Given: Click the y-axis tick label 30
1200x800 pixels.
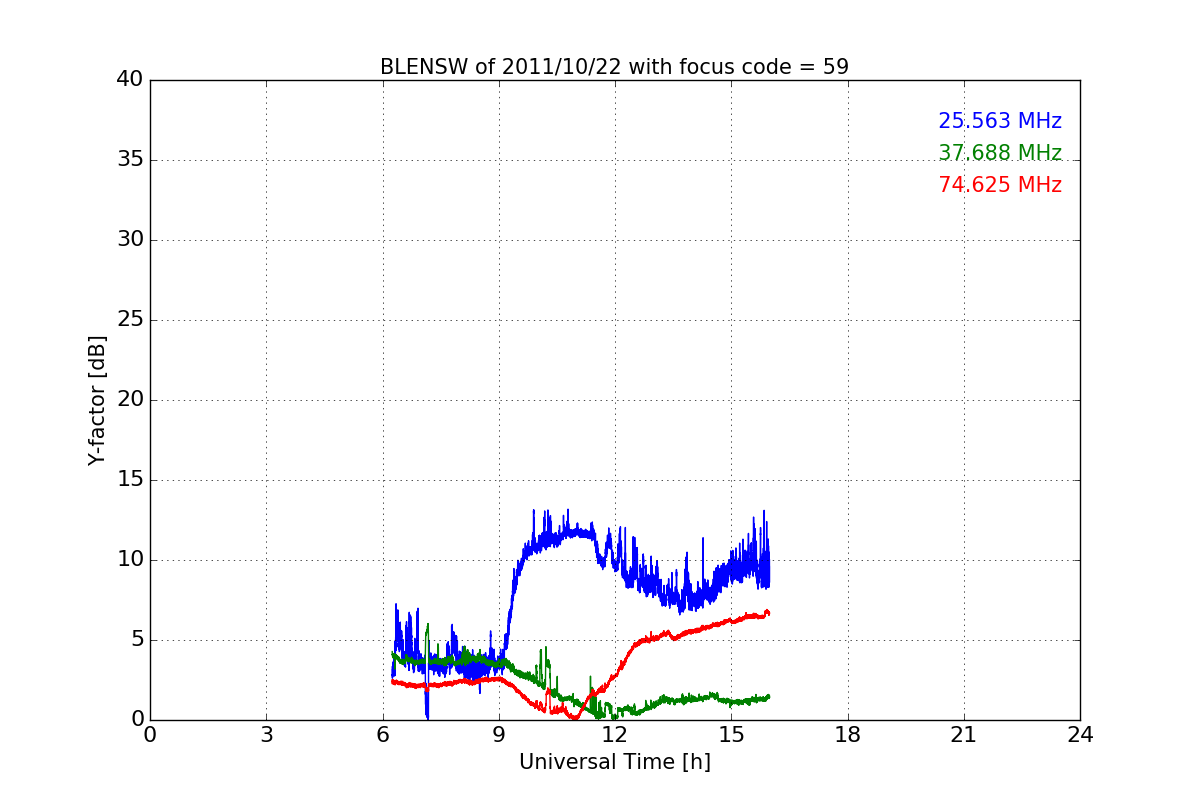Looking at the screenshot, I should 130,240.
